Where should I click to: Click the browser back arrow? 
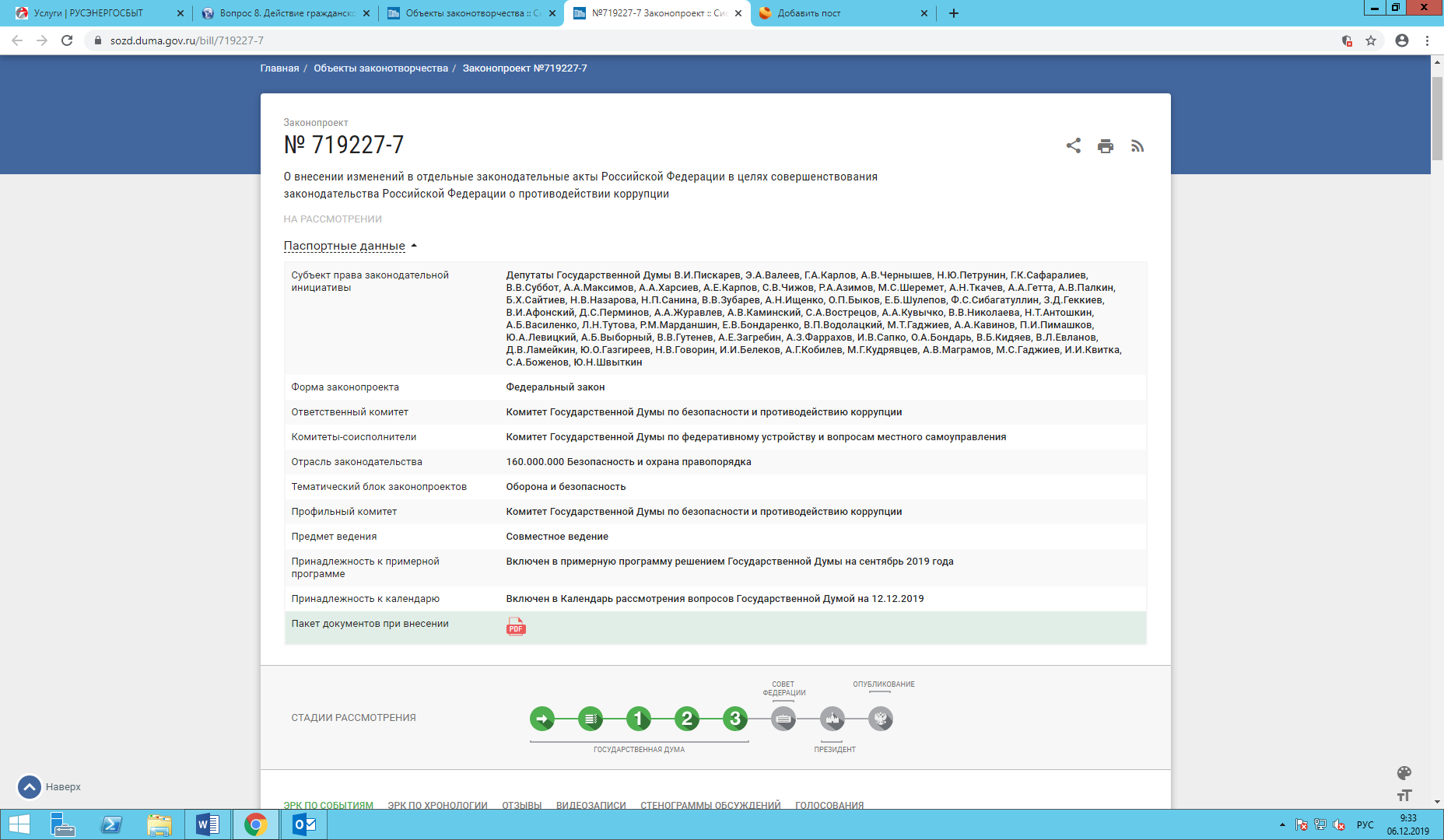(x=17, y=40)
